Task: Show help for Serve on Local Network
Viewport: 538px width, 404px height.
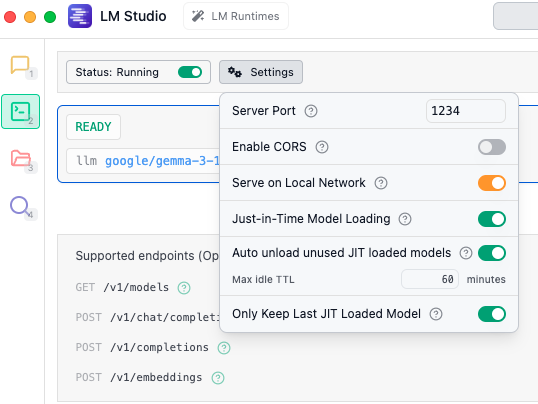Action: [x=381, y=183]
